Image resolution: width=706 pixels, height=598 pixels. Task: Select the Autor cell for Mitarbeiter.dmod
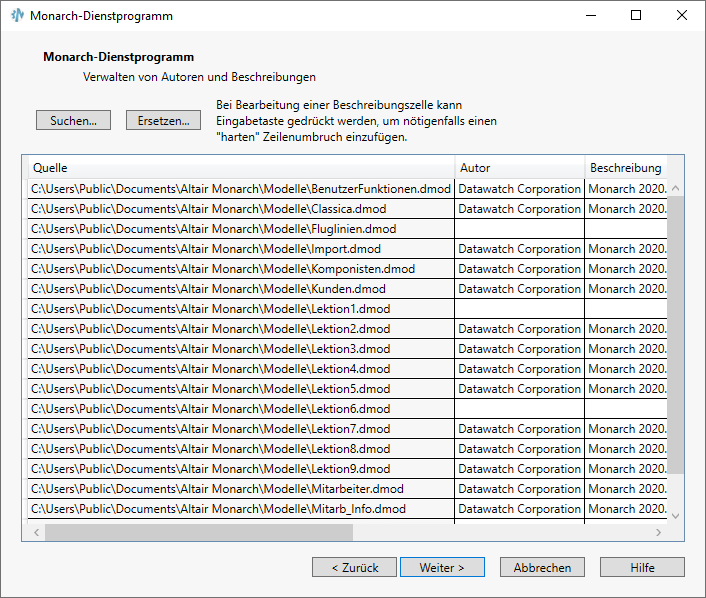519,489
